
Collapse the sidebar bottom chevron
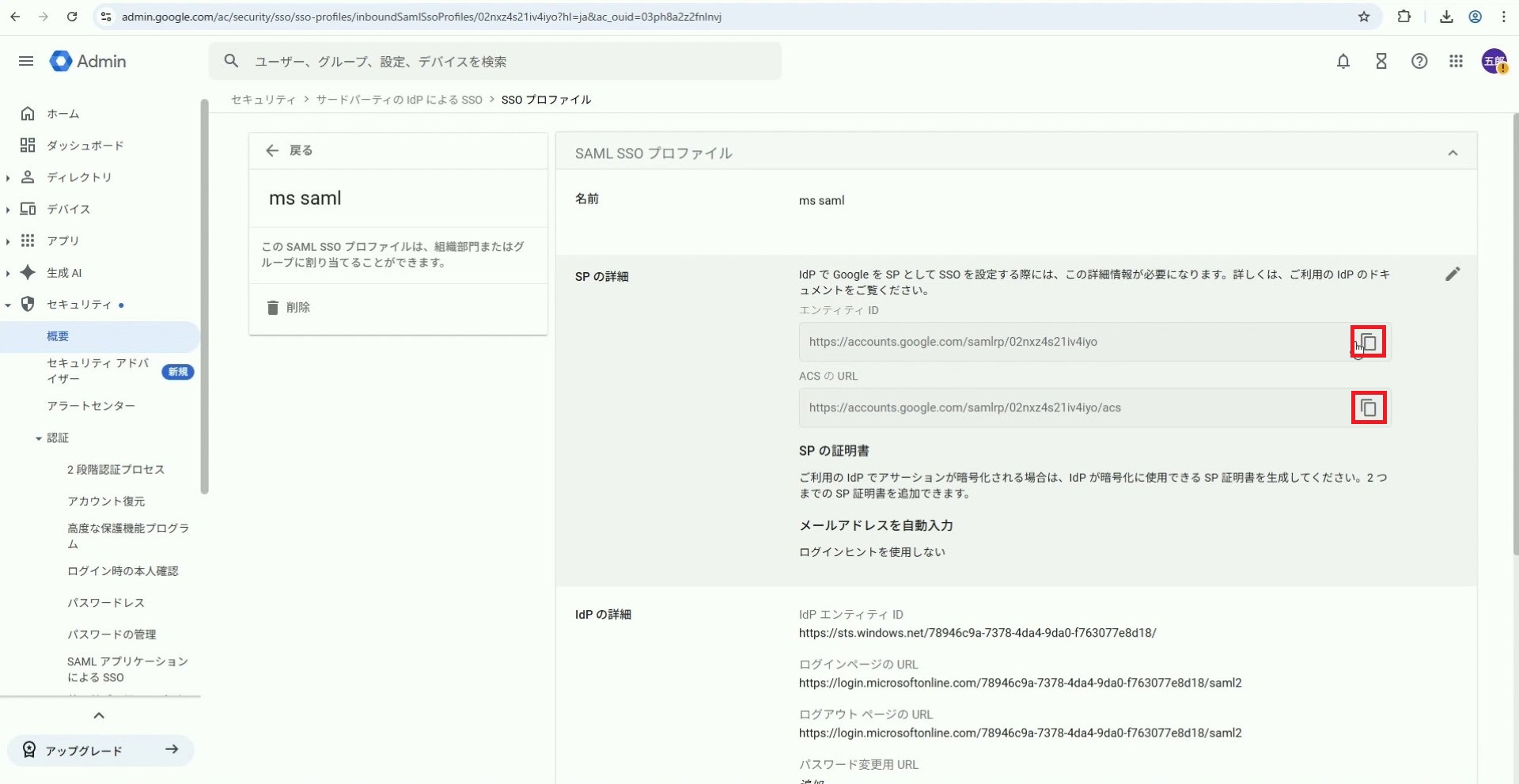coord(99,716)
